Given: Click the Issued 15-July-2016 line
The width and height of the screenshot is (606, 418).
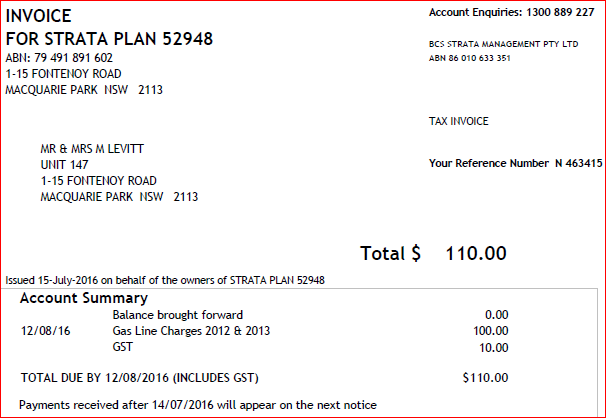Looking at the screenshot, I should pyautogui.click(x=165, y=280).
